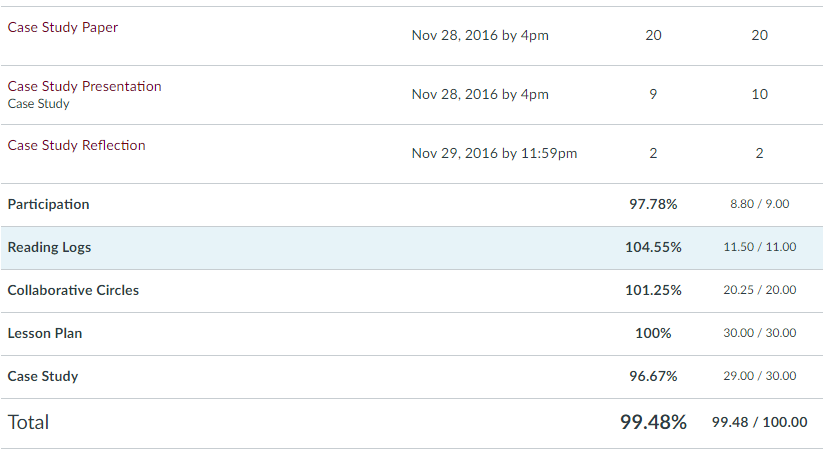Click the Case Study group total row title
823x449 pixels.
coord(43,377)
